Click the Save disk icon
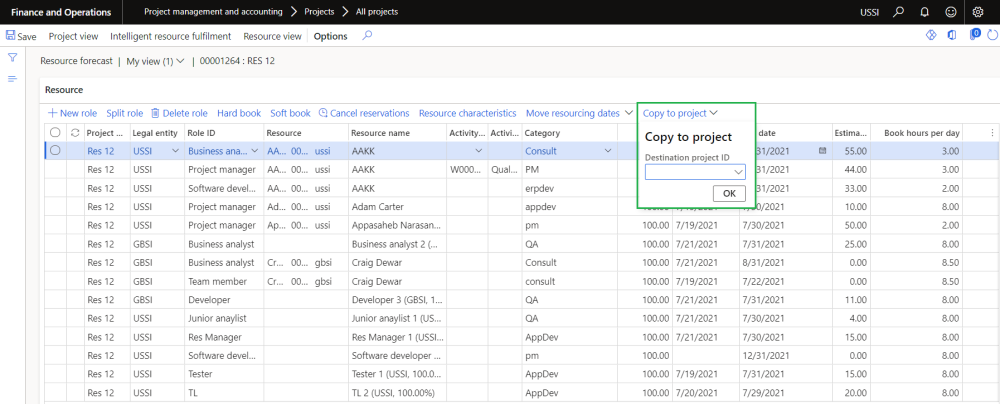1000x404 pixels. 11,36
